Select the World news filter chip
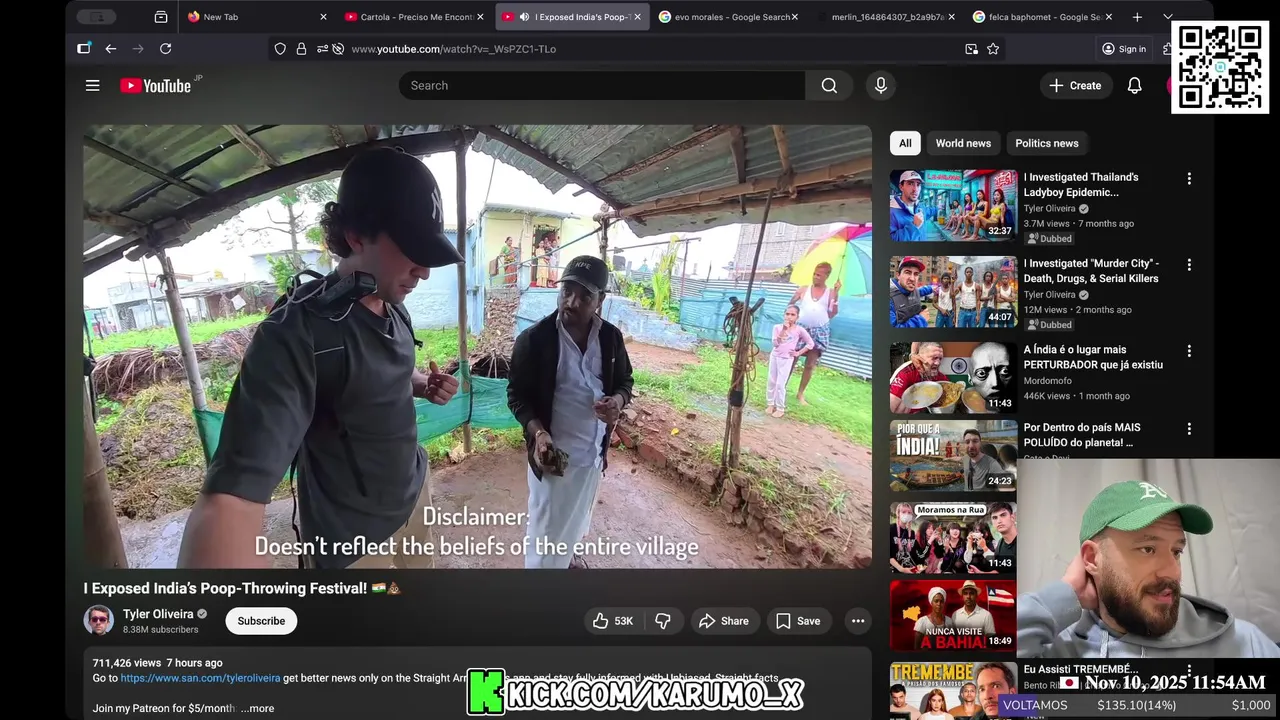The width and height of the screenshot is (1280, 720). 963,143
